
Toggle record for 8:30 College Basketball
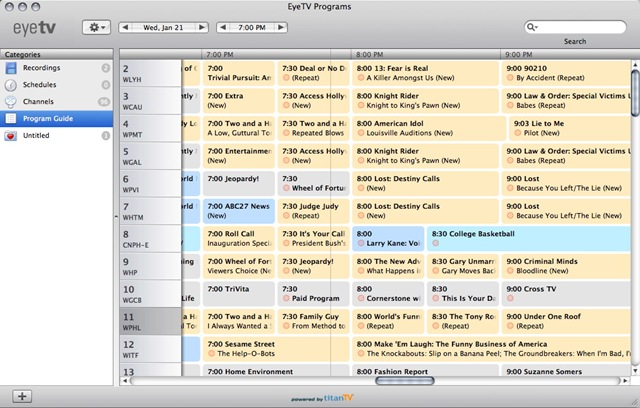[436, 243]
